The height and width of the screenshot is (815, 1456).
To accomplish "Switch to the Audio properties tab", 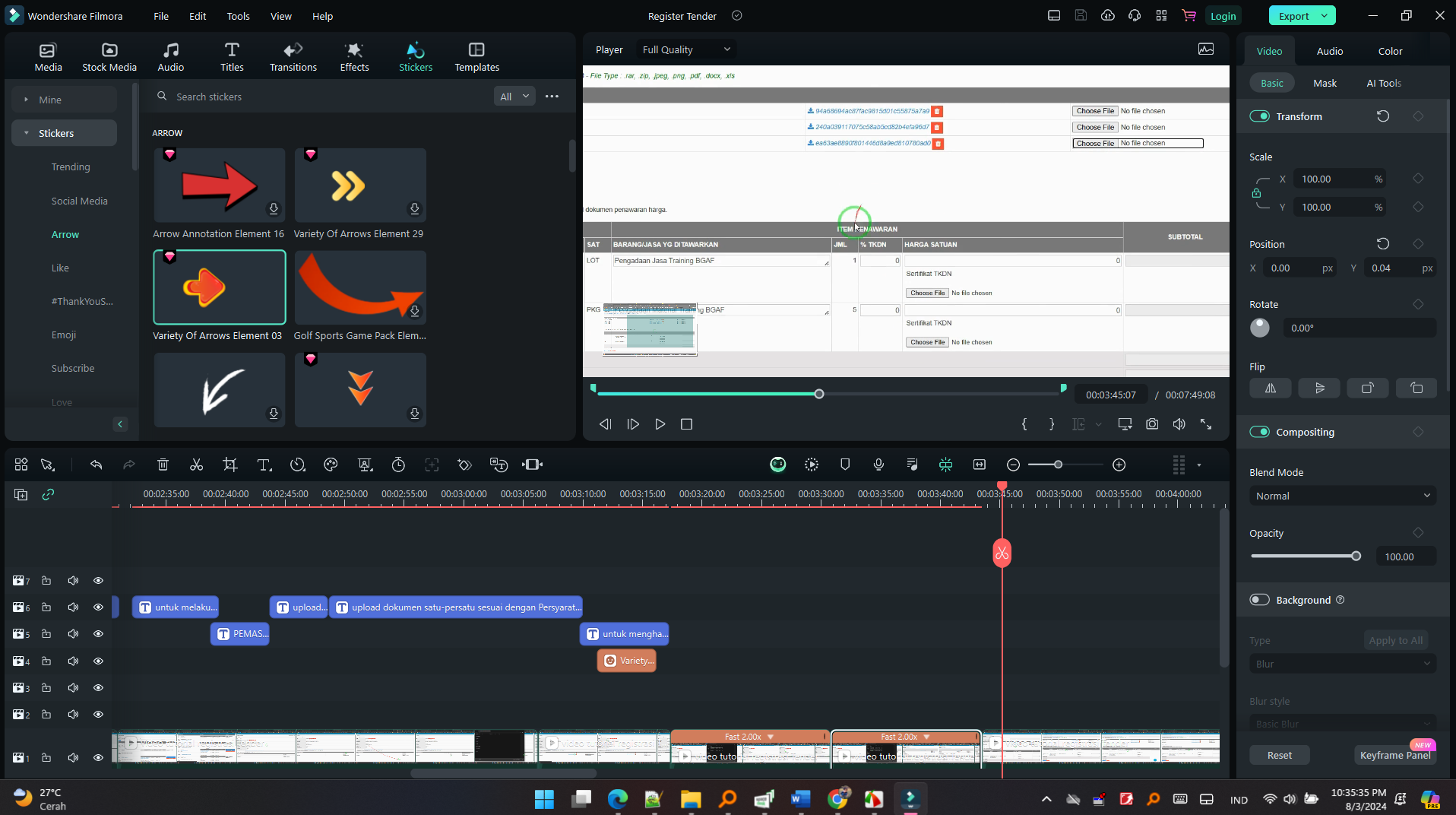I will pos(1329,51).
